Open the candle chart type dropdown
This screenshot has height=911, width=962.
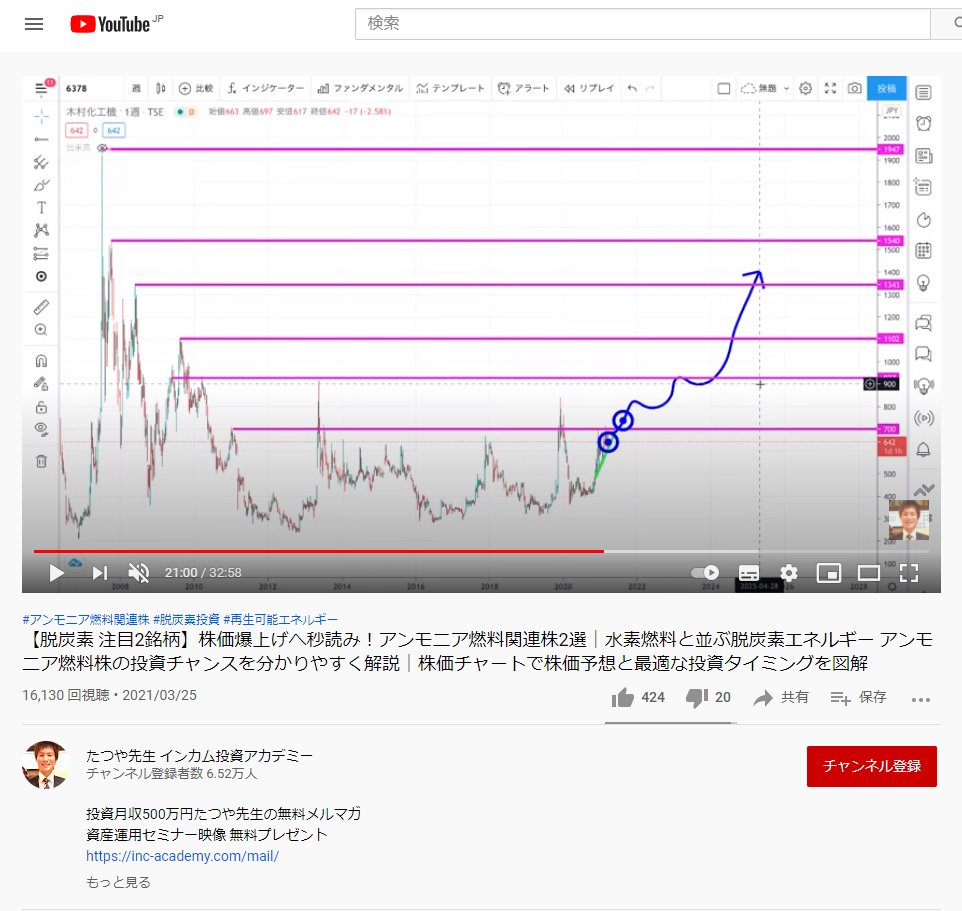[160, 88]
